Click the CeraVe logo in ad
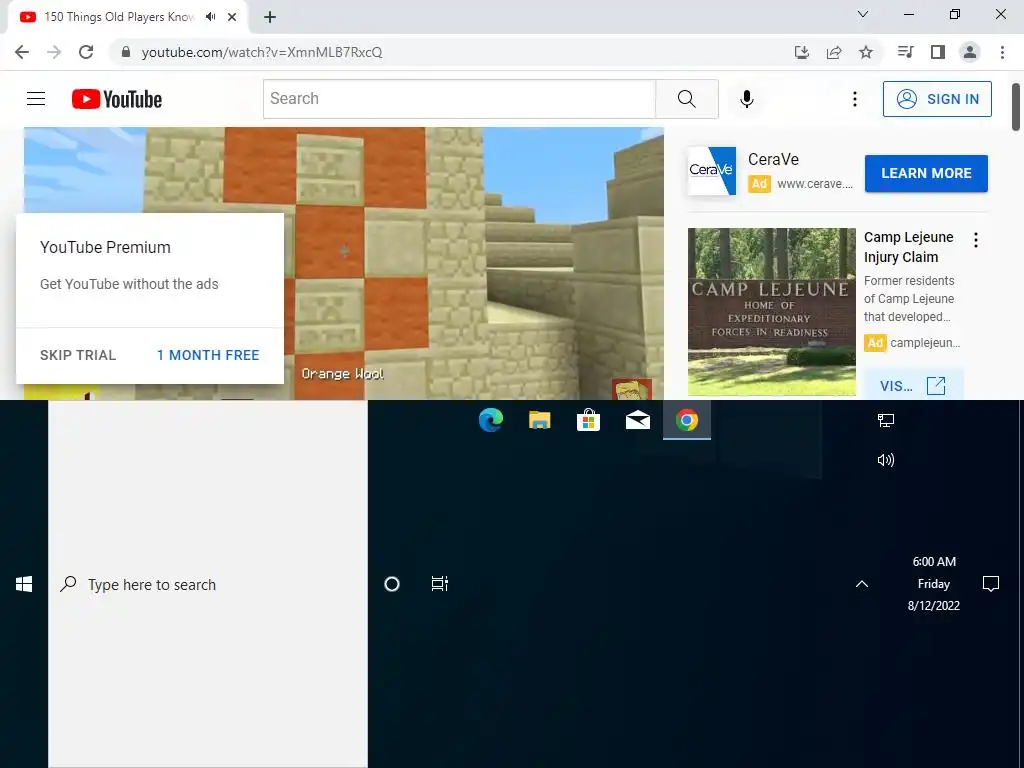Viewport: 1024px width, 768px height. 712,170
